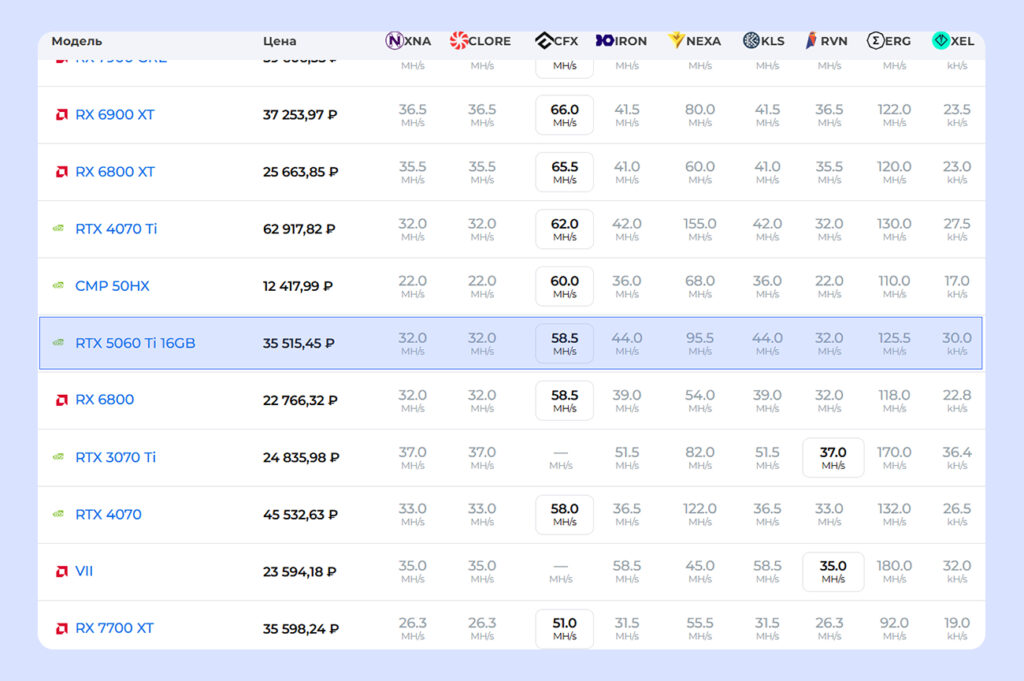
Task: Click the RVN coin icon in the header
Action: click(x=810, y=40)
